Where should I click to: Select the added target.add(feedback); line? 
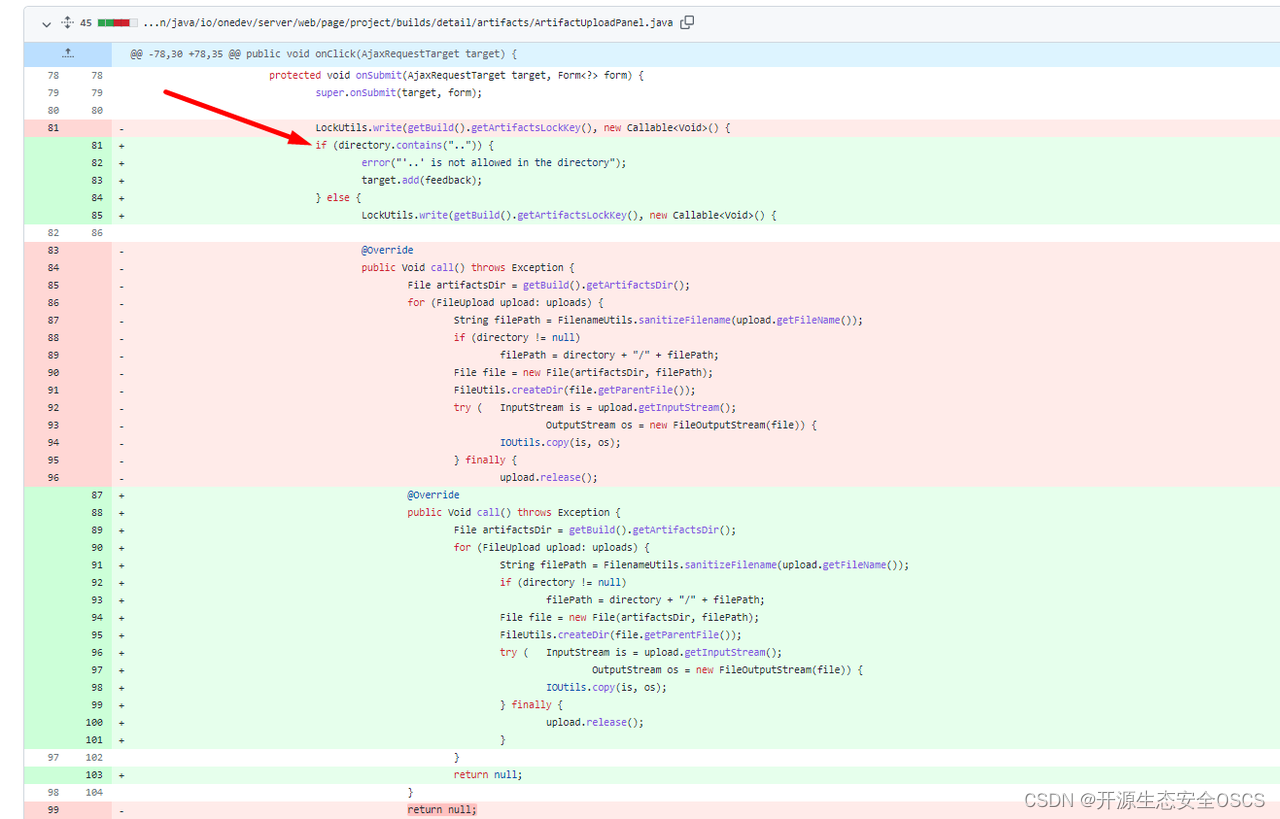pyautogui.click(x=422, y=180)
